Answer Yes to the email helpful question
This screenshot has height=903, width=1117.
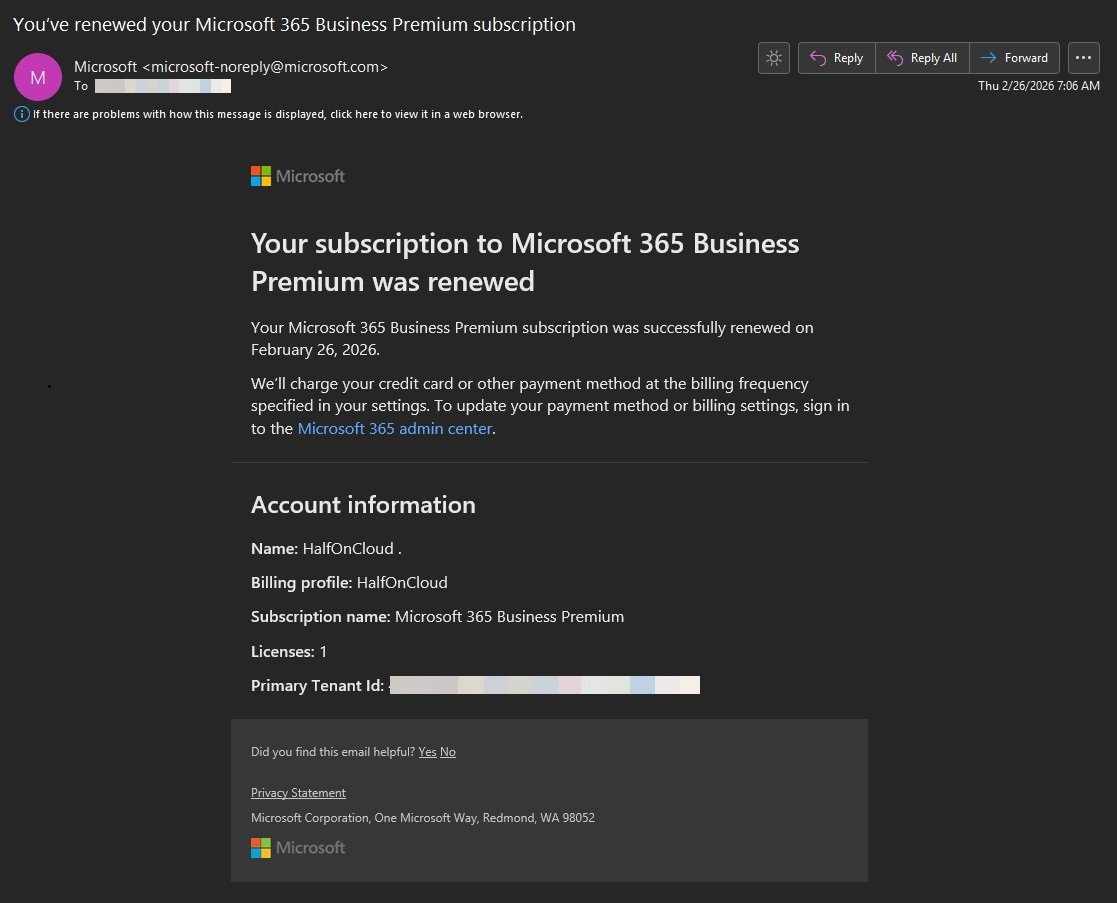(427, 752)
